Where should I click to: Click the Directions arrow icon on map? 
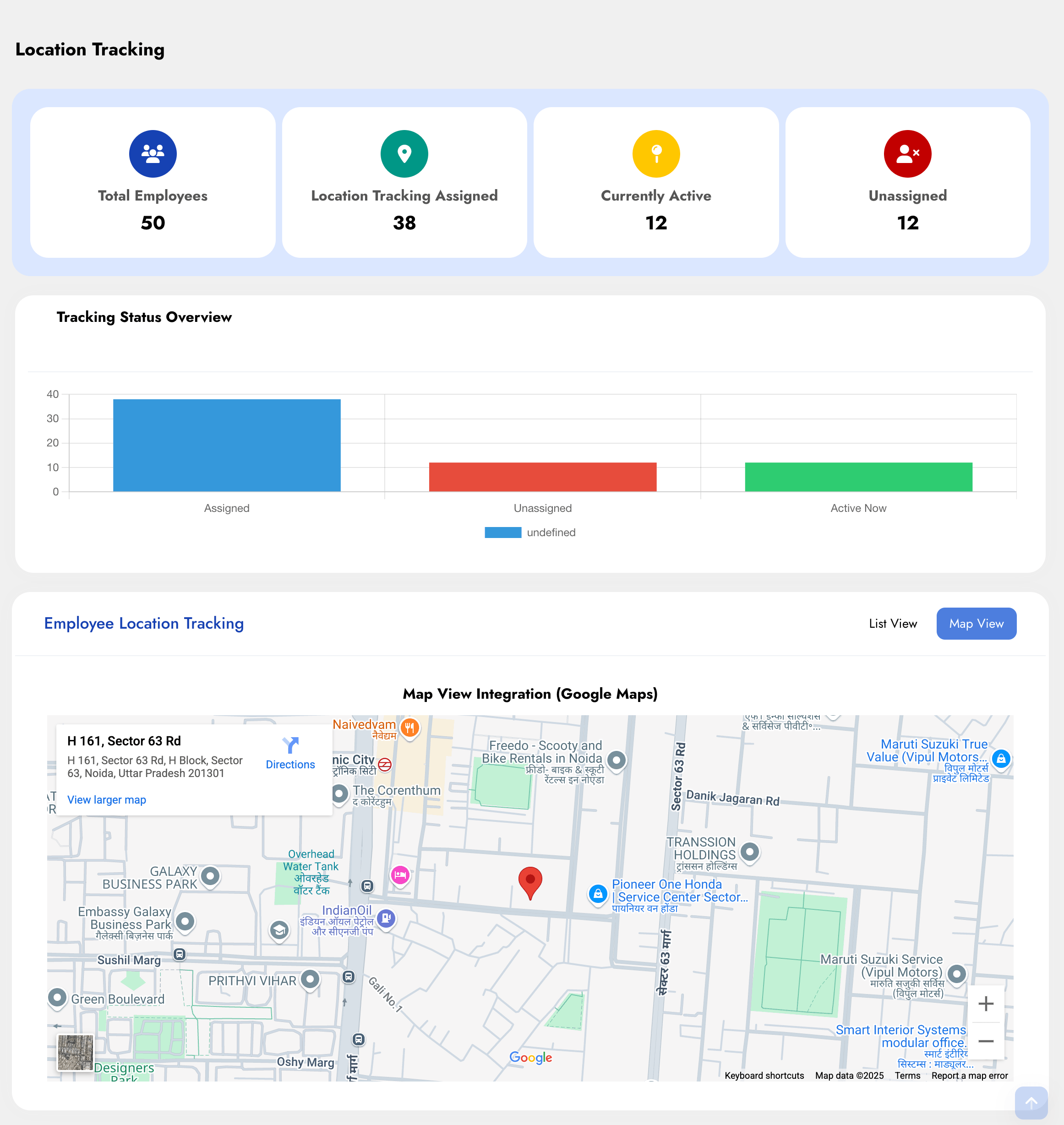[290, 745]
